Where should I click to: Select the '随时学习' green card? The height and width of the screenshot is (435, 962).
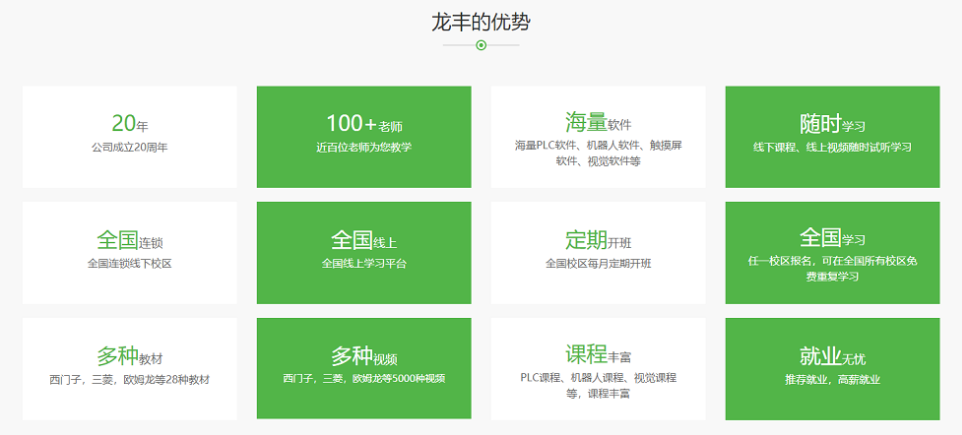click(x=832, y=136)
